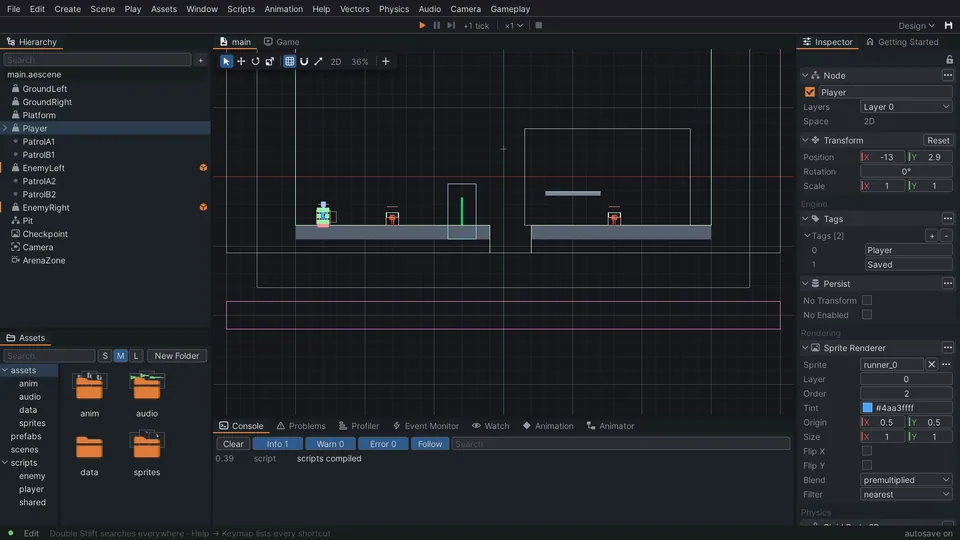Select the pointer select tool
The height and width of the screenshot is (540, 960).
227,61
